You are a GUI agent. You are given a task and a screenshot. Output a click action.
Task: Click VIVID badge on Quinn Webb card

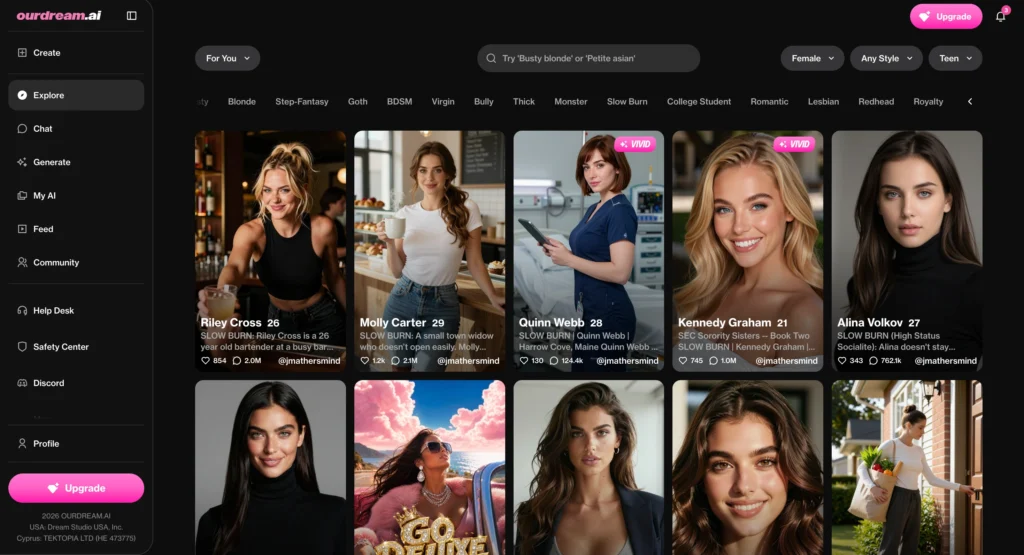[635, 144]
